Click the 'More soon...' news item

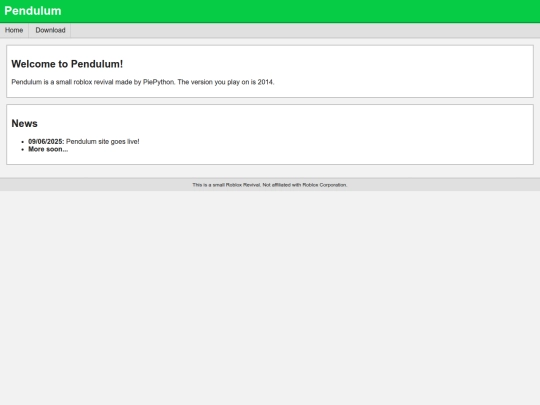pyautogui.click(x=48, y=149)
